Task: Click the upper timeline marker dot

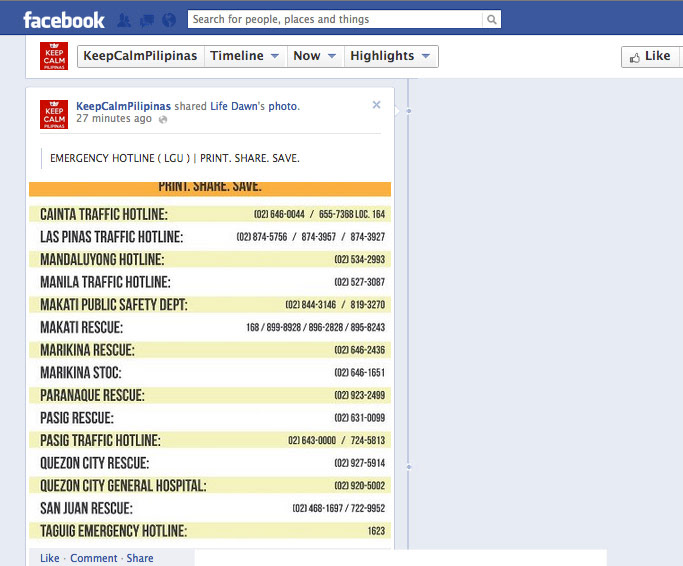Action: click(409, 111)
